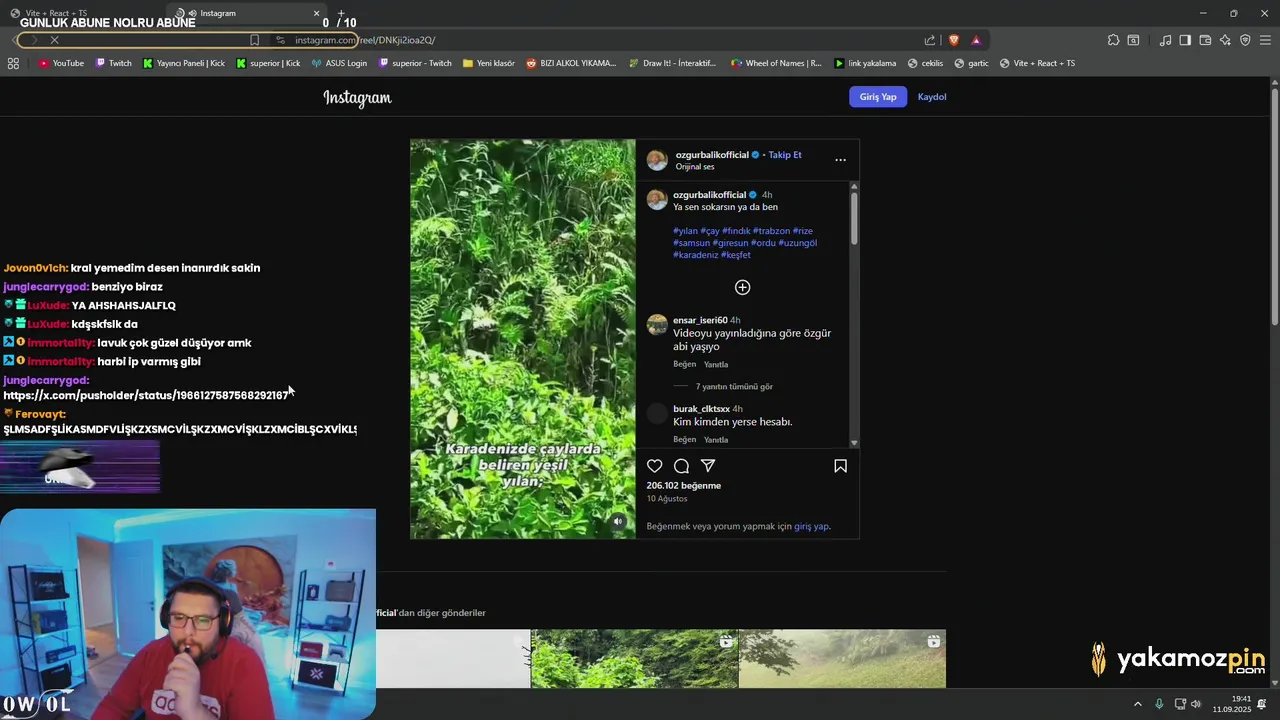Open ASUS Login bookmark
Viewport: 1280px width, 720px height.
(339, 63)
